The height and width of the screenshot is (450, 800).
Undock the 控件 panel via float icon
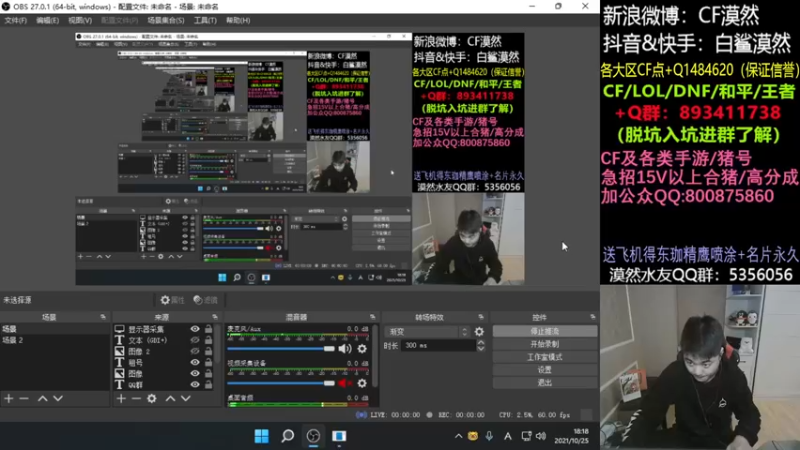point(592,317)
